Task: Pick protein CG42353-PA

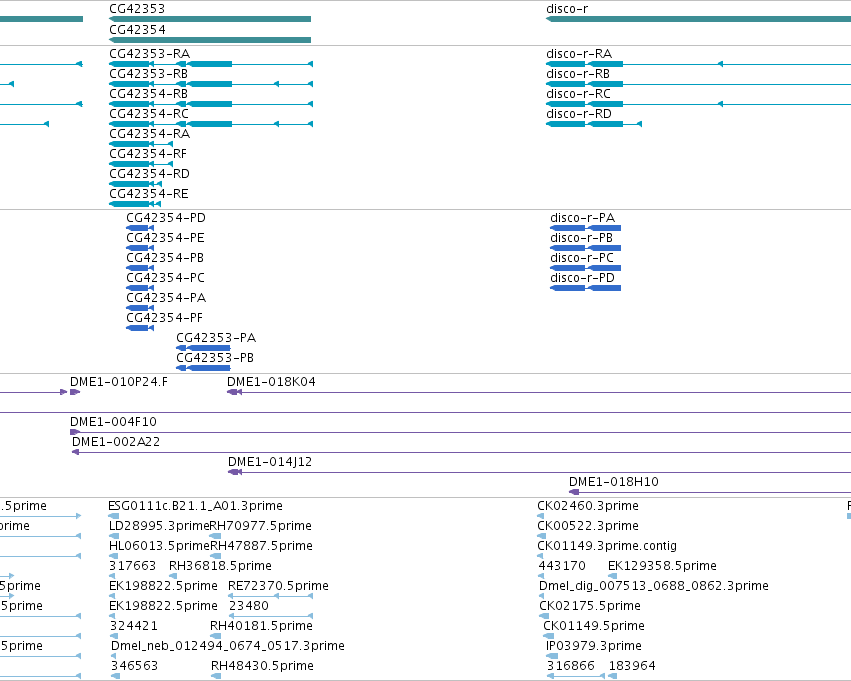Action: [x=204, y=348]
